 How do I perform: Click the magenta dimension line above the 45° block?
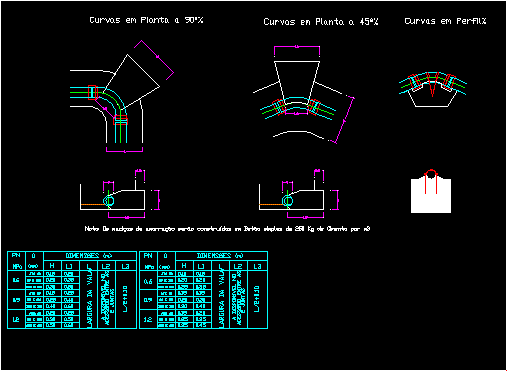pos(297,47)
